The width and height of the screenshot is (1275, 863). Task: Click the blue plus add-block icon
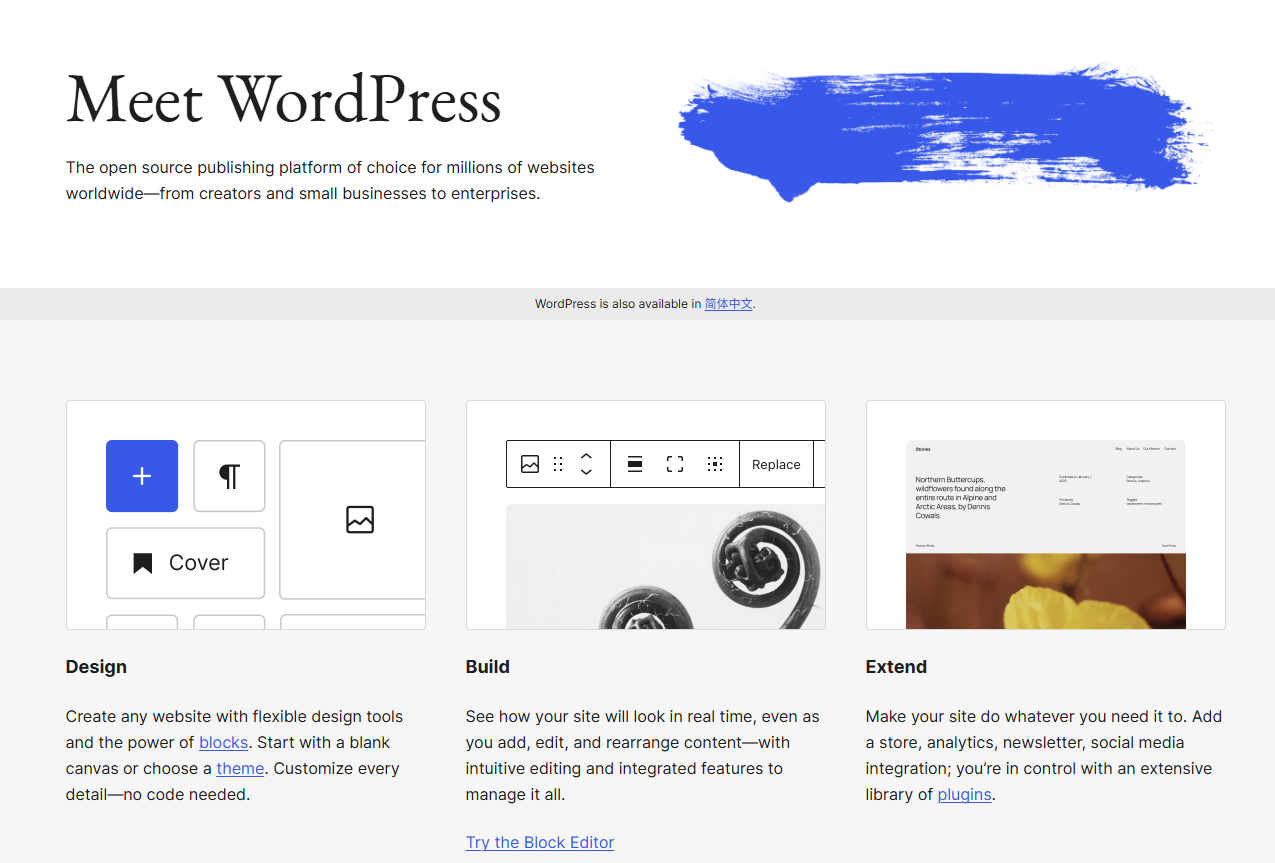click(142, 476)
